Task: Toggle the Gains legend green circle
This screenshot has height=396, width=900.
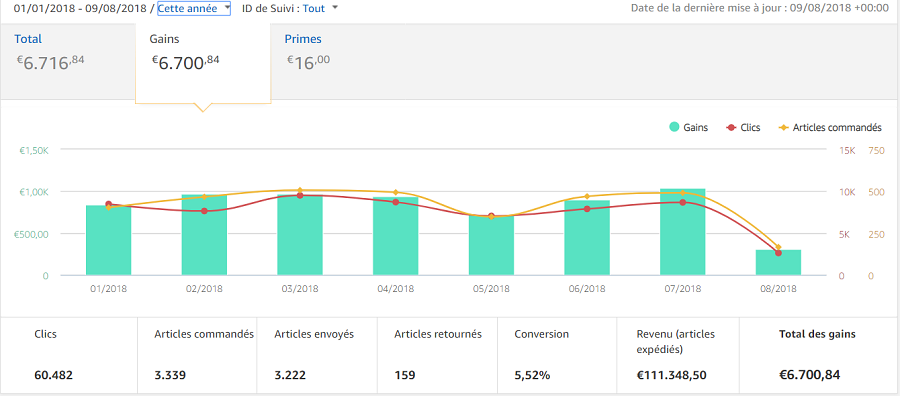Action: coord(674,127)
